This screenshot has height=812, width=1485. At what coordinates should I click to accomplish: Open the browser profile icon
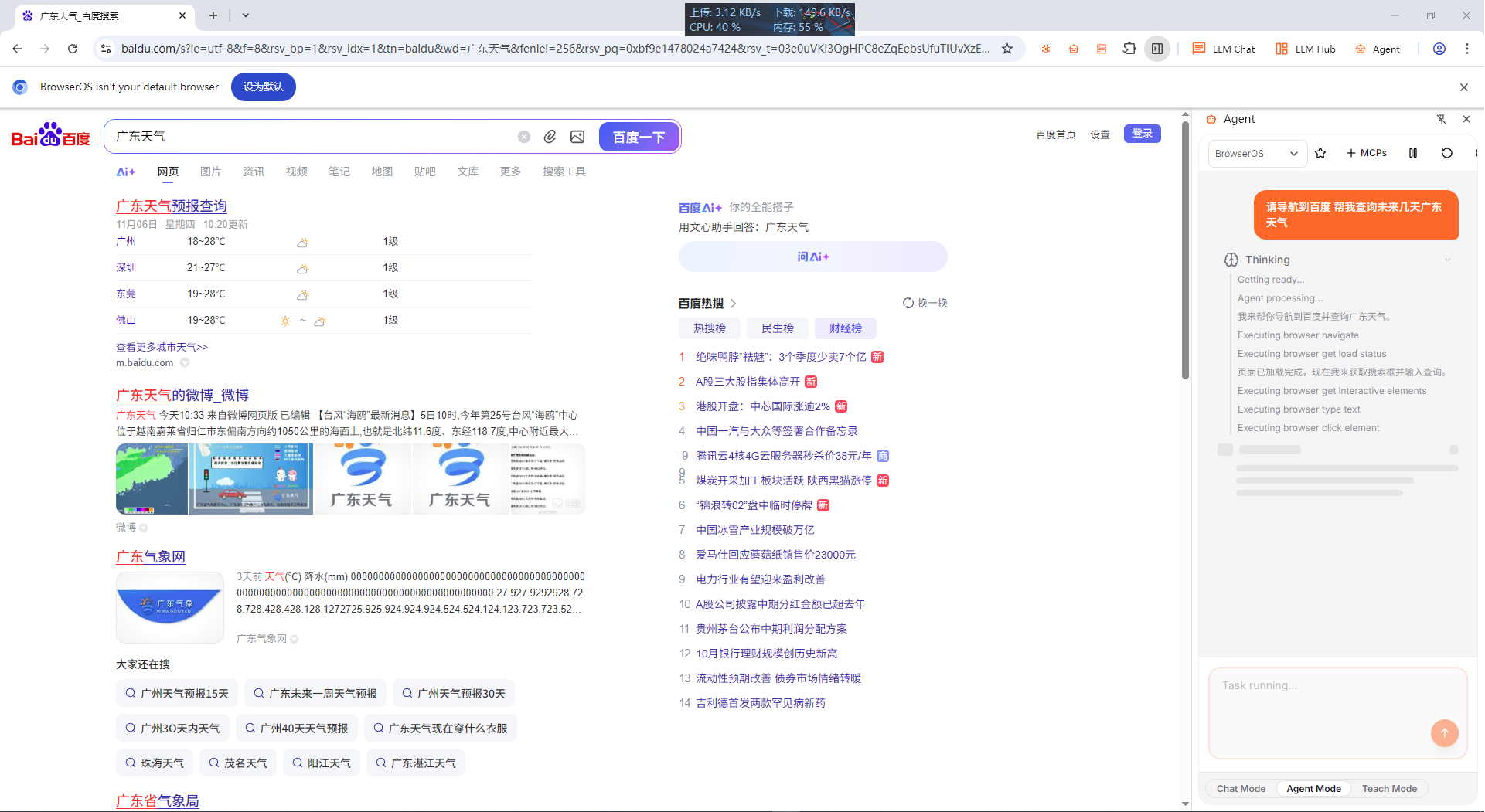click(x=1439, y=49)
